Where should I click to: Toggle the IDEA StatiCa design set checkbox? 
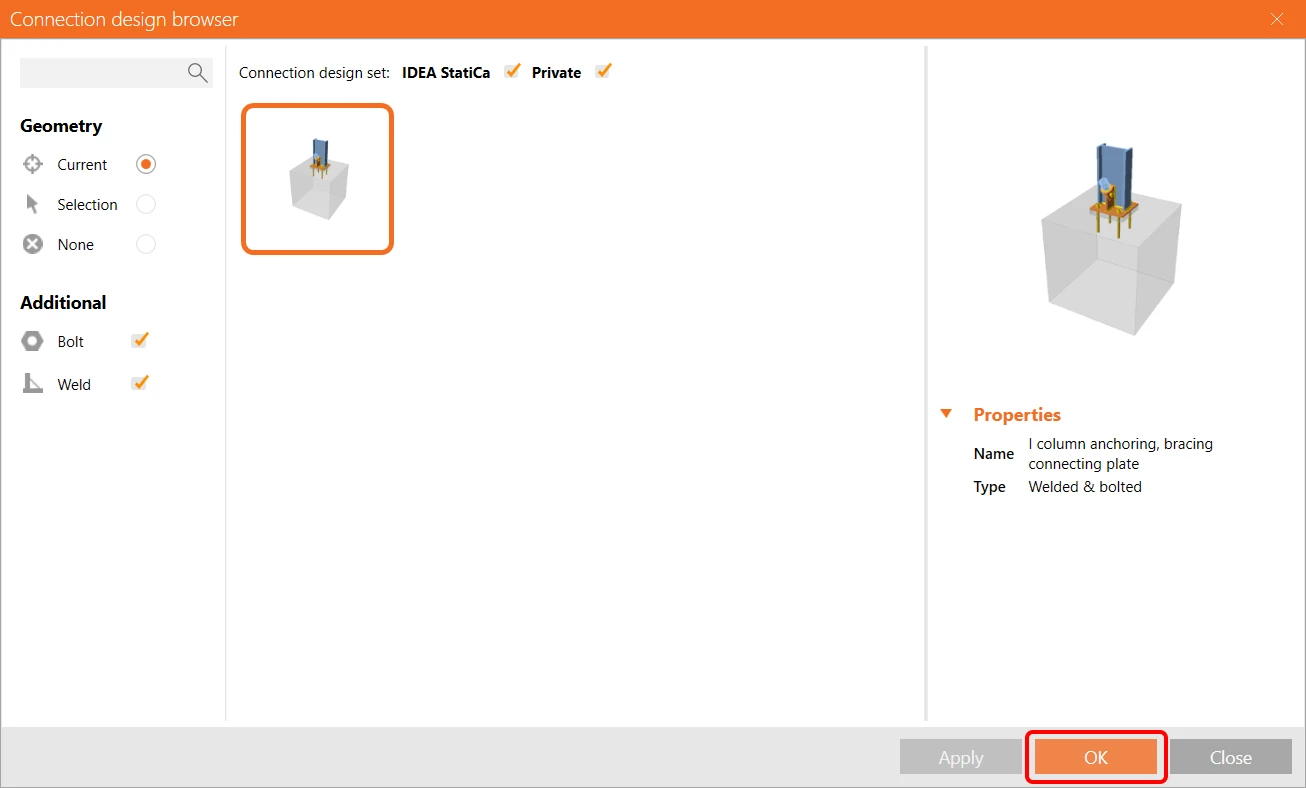512,71
